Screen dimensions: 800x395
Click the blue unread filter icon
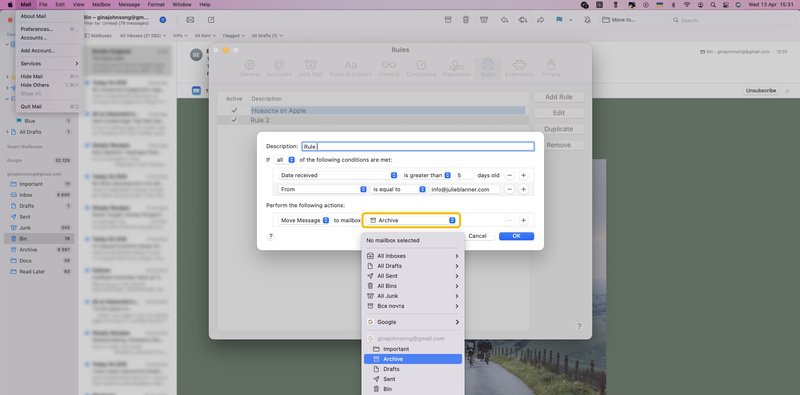click(163, 20)
